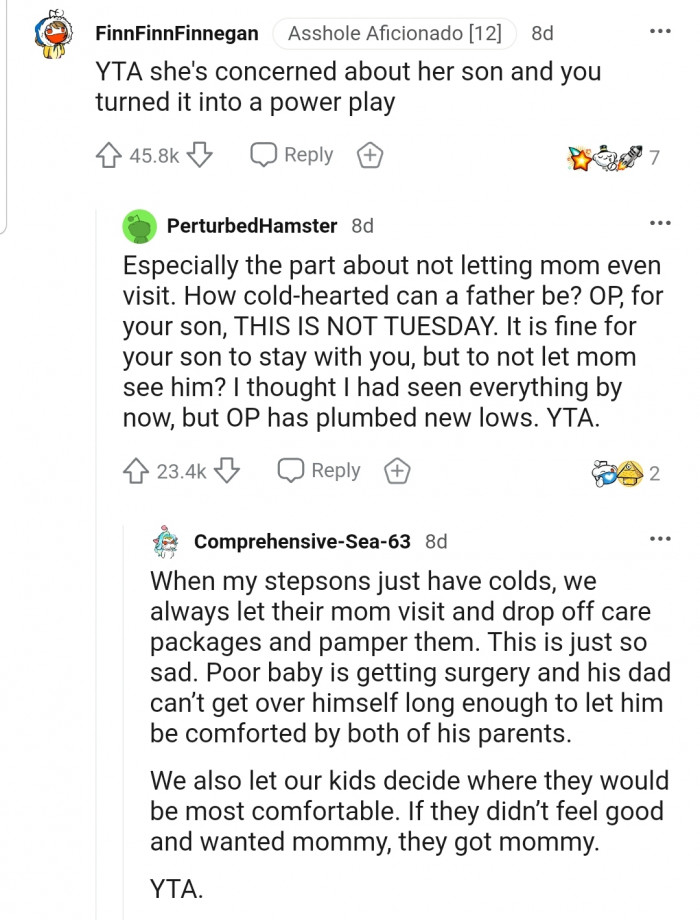Downvote FinnFinnFinnegan's comment
The width and height of the screenshot is (700, 920).
click(200, 155)
